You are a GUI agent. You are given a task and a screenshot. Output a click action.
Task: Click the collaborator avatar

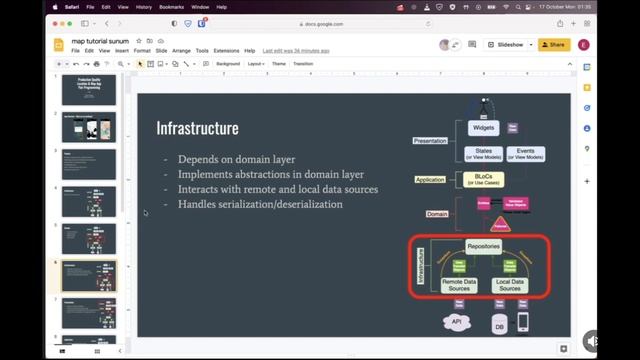tap(444, 45)
